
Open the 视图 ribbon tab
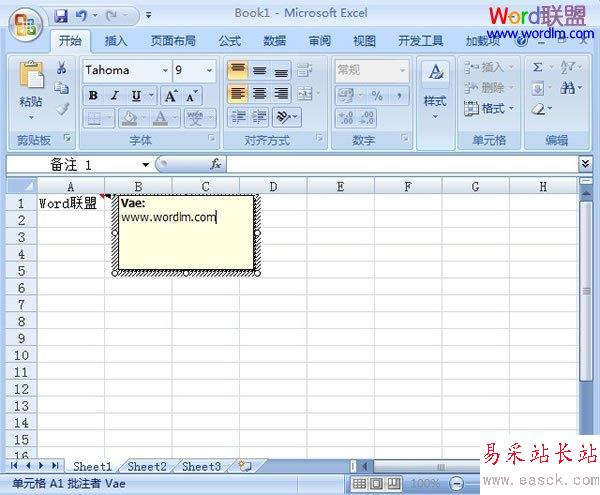coord(364,41)
